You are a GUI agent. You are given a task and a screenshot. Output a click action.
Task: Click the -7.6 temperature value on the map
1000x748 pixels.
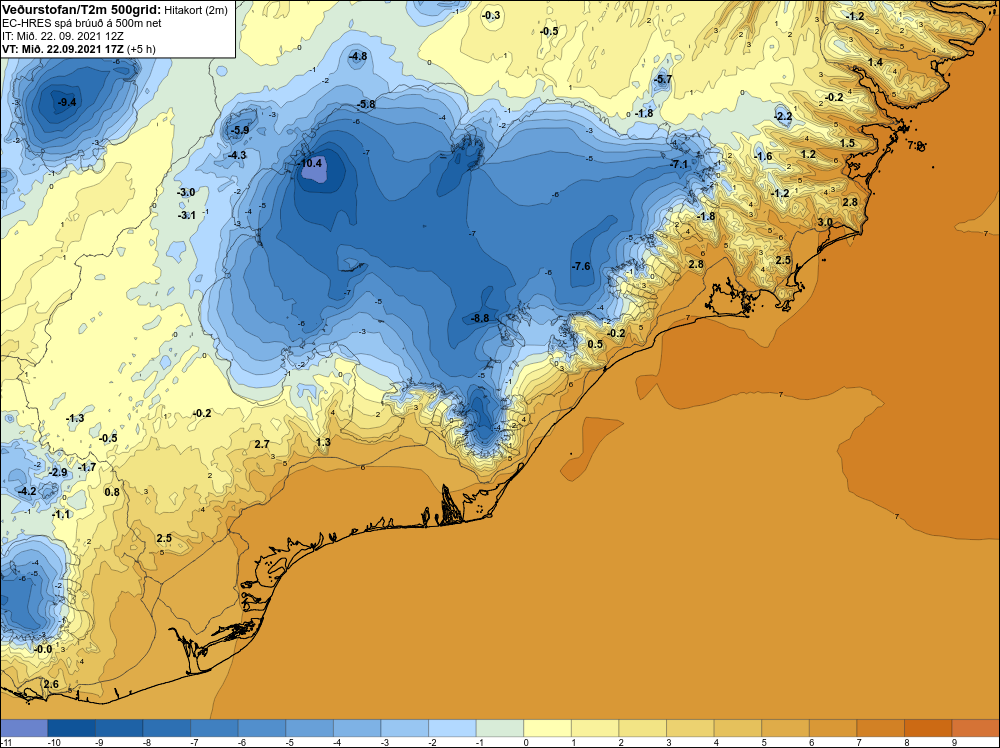pyautogui.click(x=581, y=266)
